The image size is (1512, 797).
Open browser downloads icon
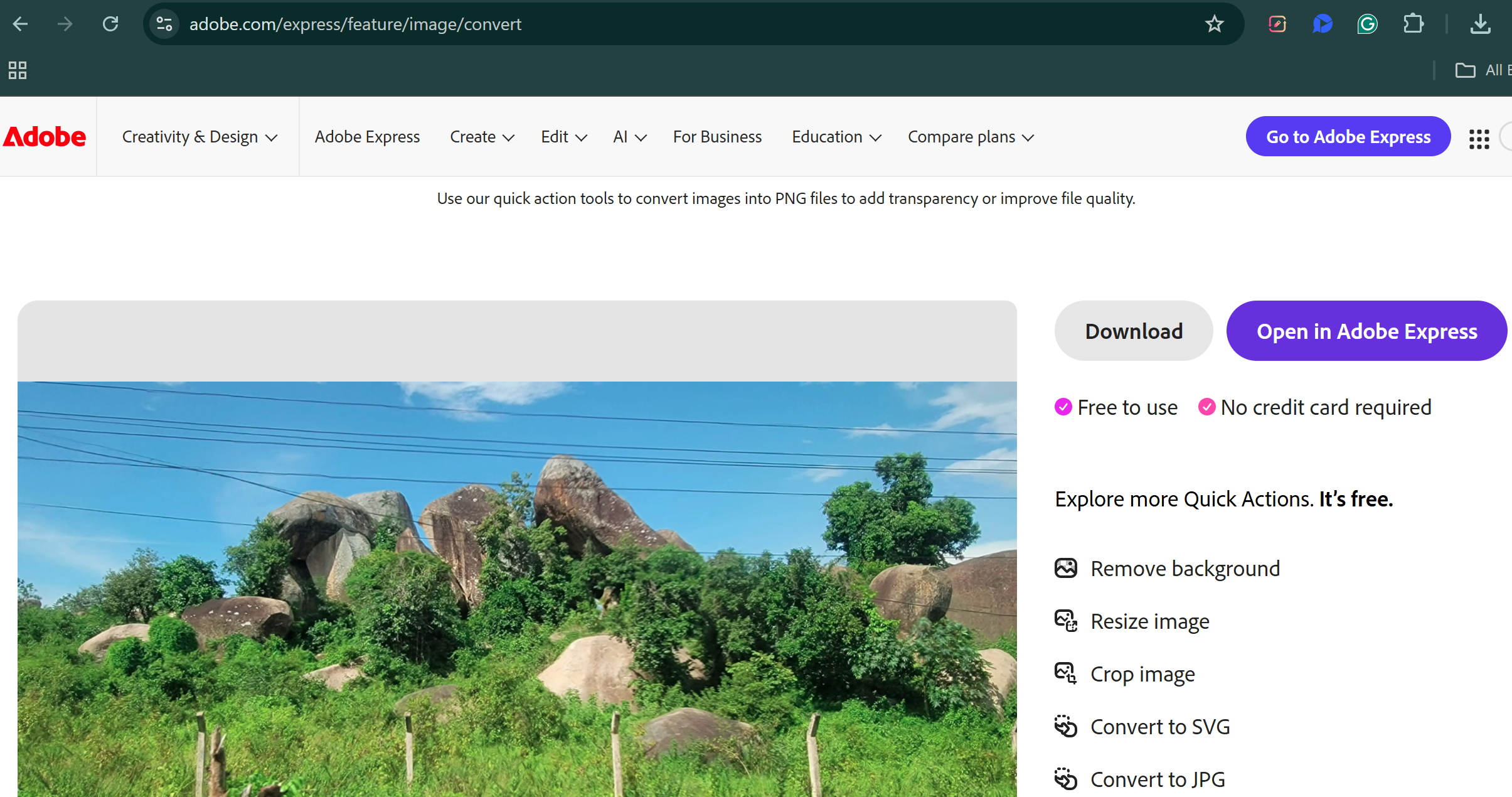[1481, 24]
